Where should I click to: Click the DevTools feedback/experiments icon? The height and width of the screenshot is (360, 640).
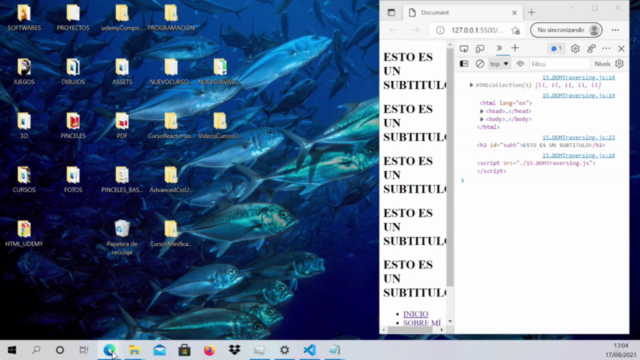pos(591,49)
